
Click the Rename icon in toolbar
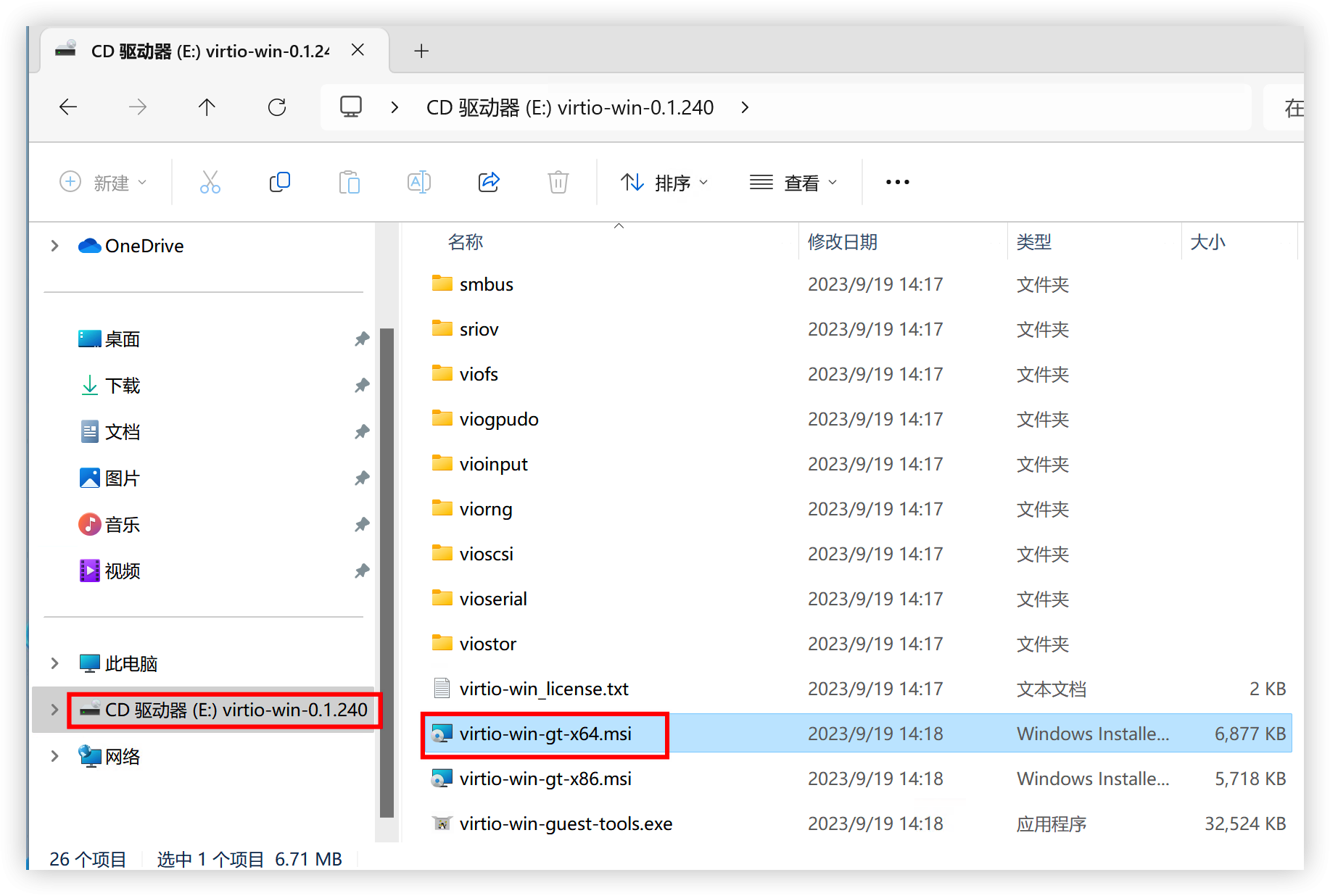click(418, 182)
